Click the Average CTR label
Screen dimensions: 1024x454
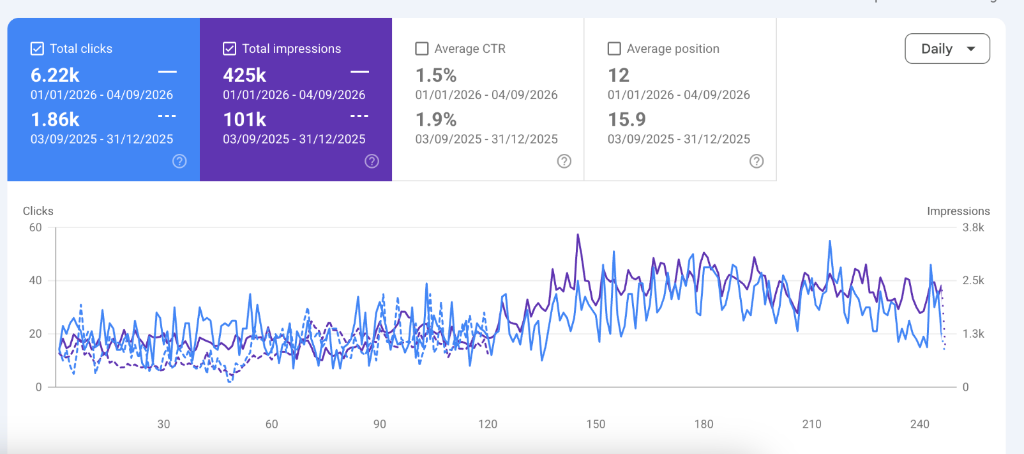[470, 48]
